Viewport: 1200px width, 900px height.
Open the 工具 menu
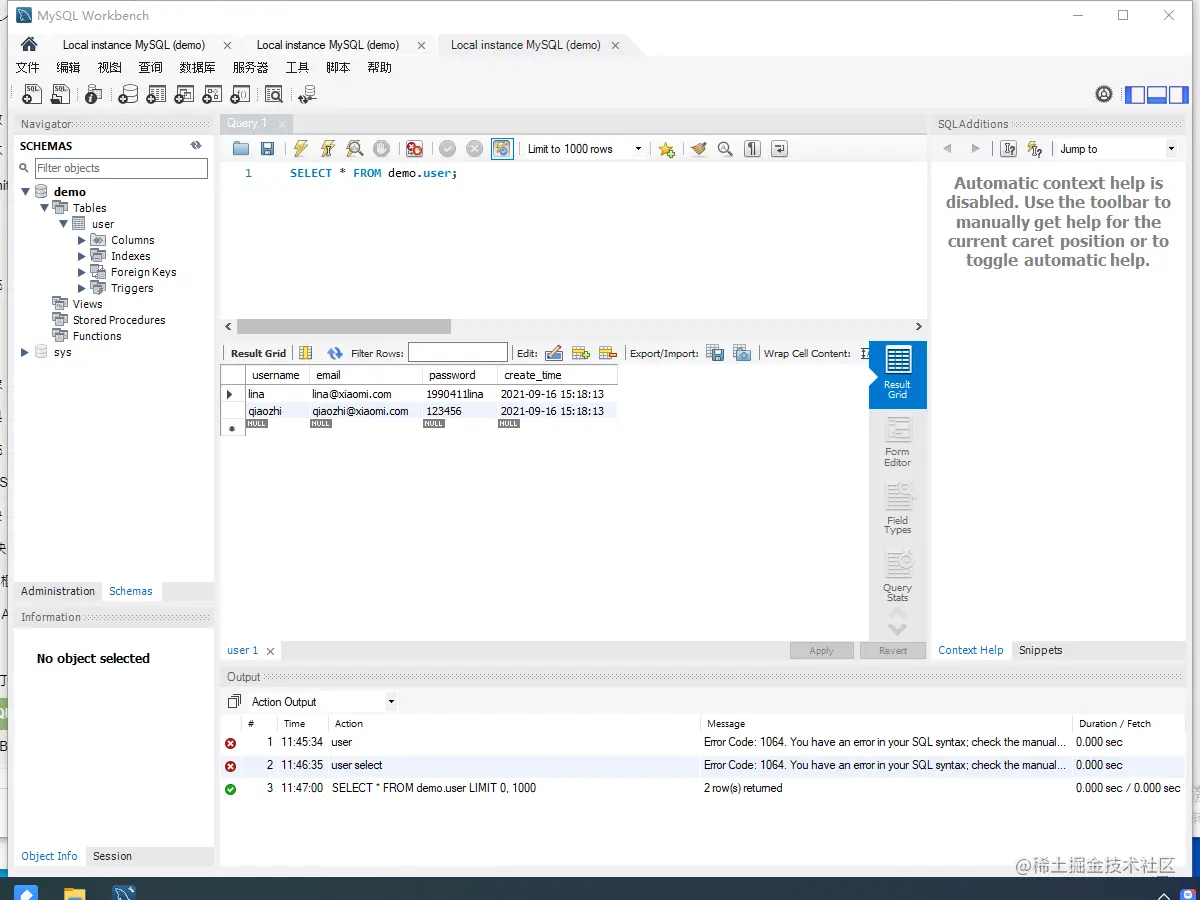click(297, 68)
